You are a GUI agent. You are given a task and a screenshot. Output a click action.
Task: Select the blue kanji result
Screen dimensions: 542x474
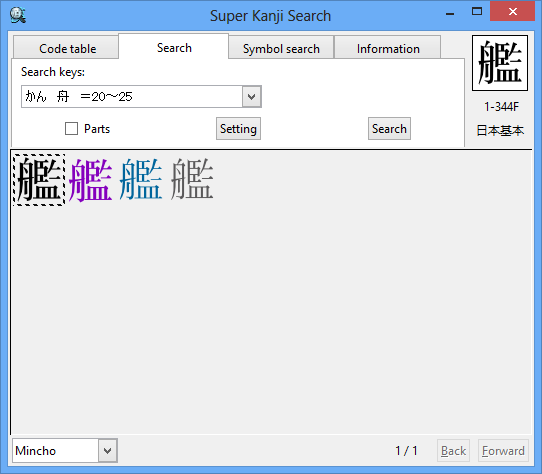click(141, 179)
